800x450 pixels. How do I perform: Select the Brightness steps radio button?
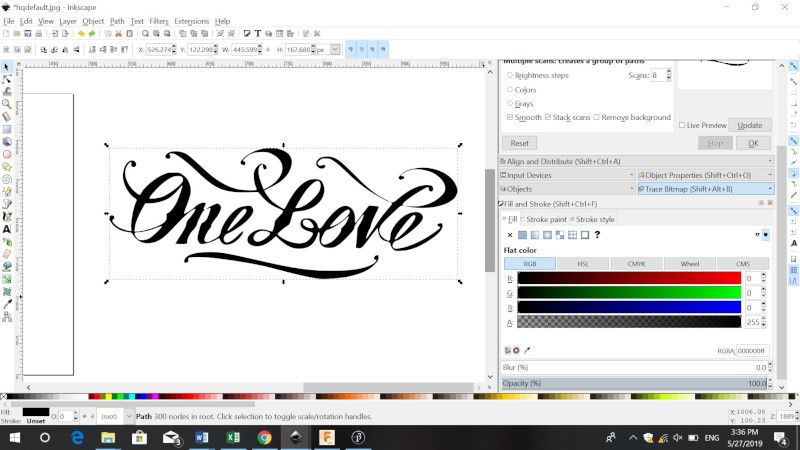click(x=511, y=75)
